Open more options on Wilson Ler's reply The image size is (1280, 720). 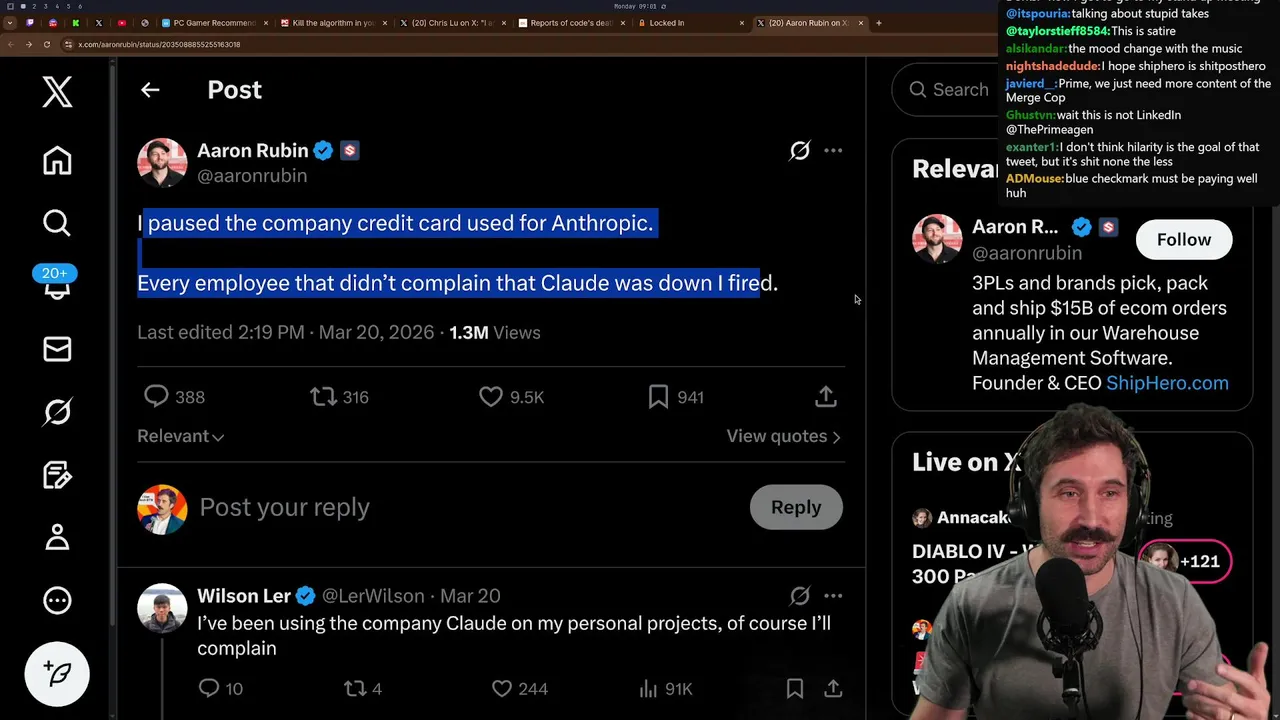[x=833, y=596]
